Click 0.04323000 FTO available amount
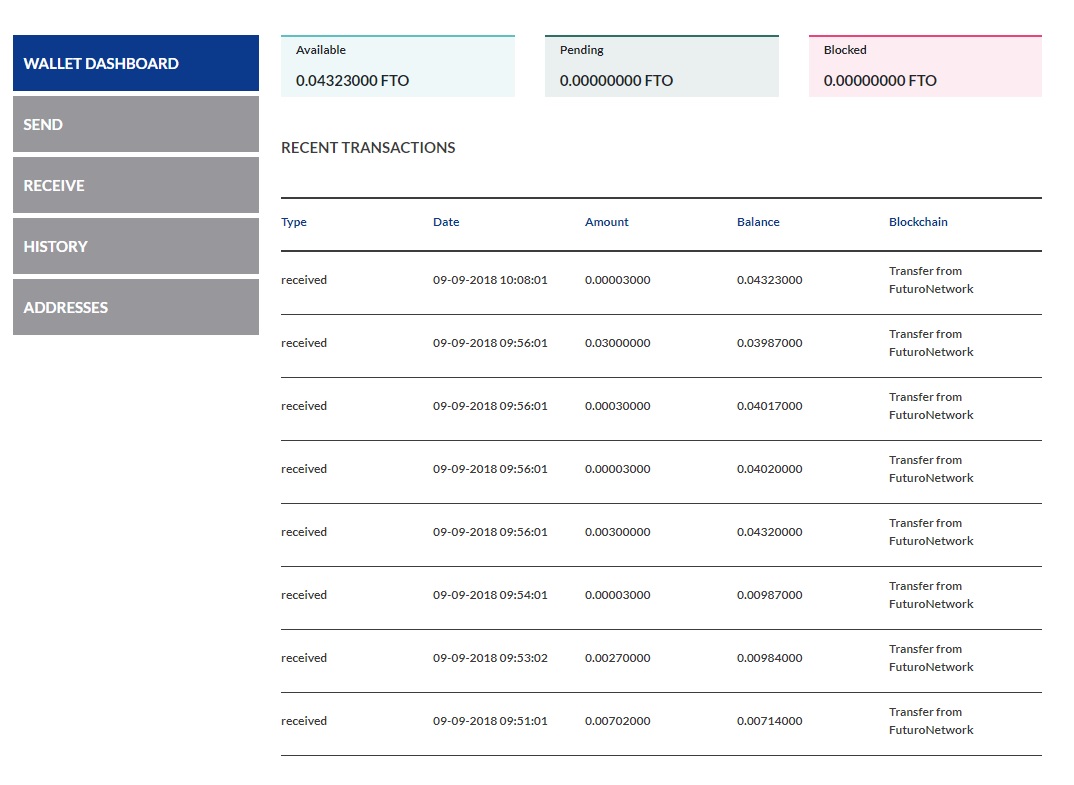 [x=352, y=81]
